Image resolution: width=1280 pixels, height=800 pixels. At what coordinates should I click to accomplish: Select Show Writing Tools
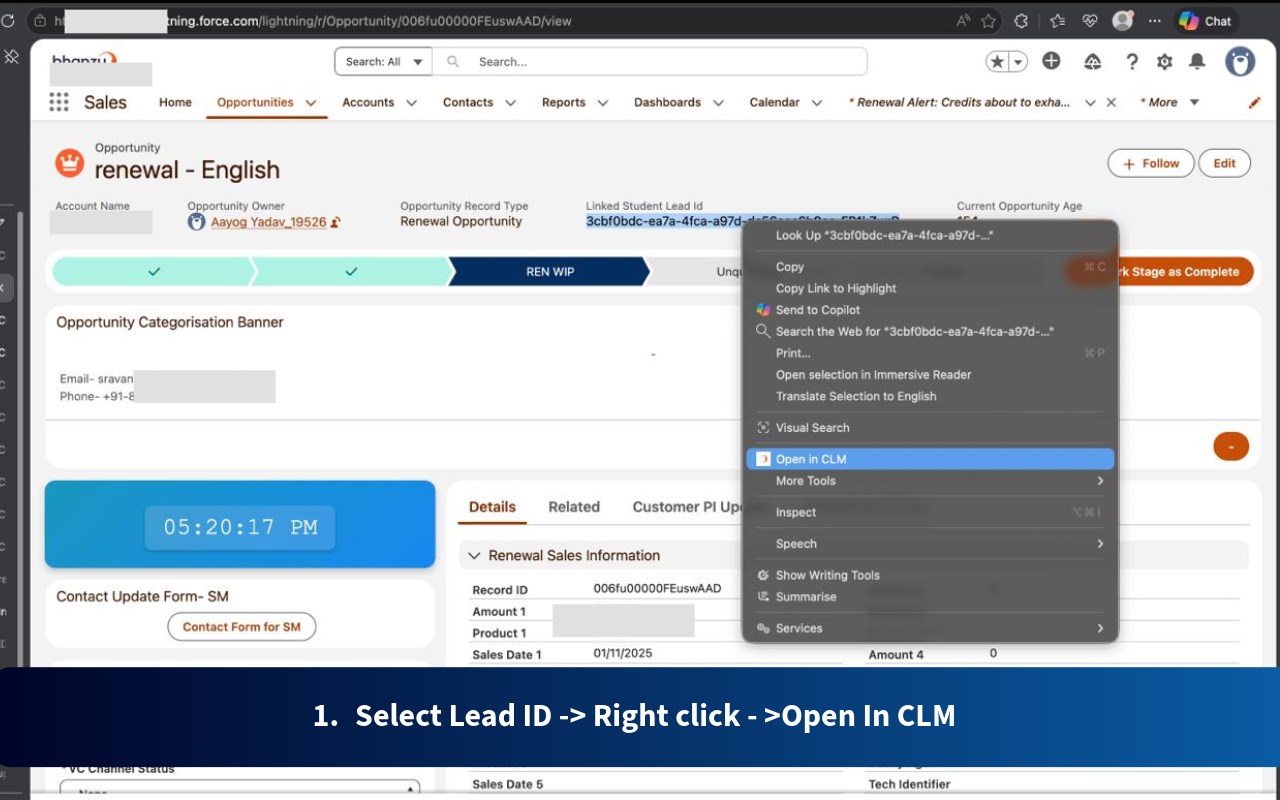930,575
